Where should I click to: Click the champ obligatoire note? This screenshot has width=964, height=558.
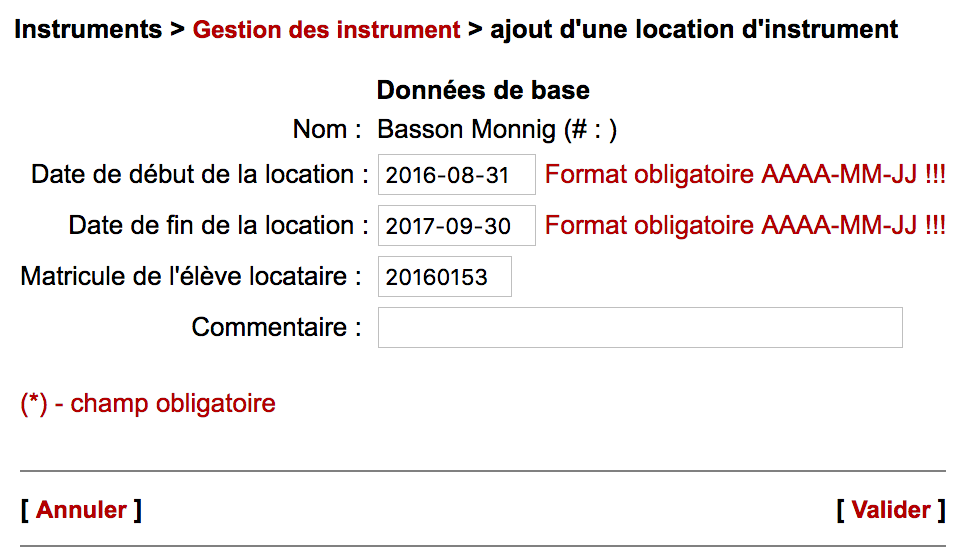tap(148, 404)
